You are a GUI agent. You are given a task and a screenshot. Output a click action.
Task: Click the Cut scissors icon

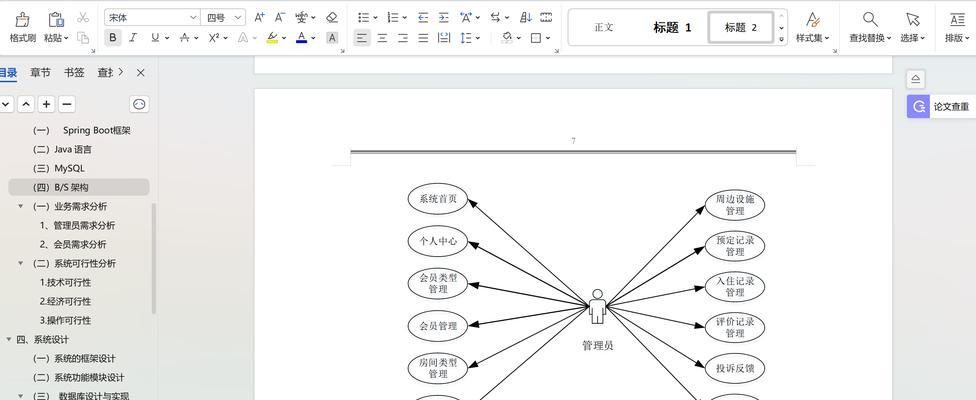click(x=83, y=17)
